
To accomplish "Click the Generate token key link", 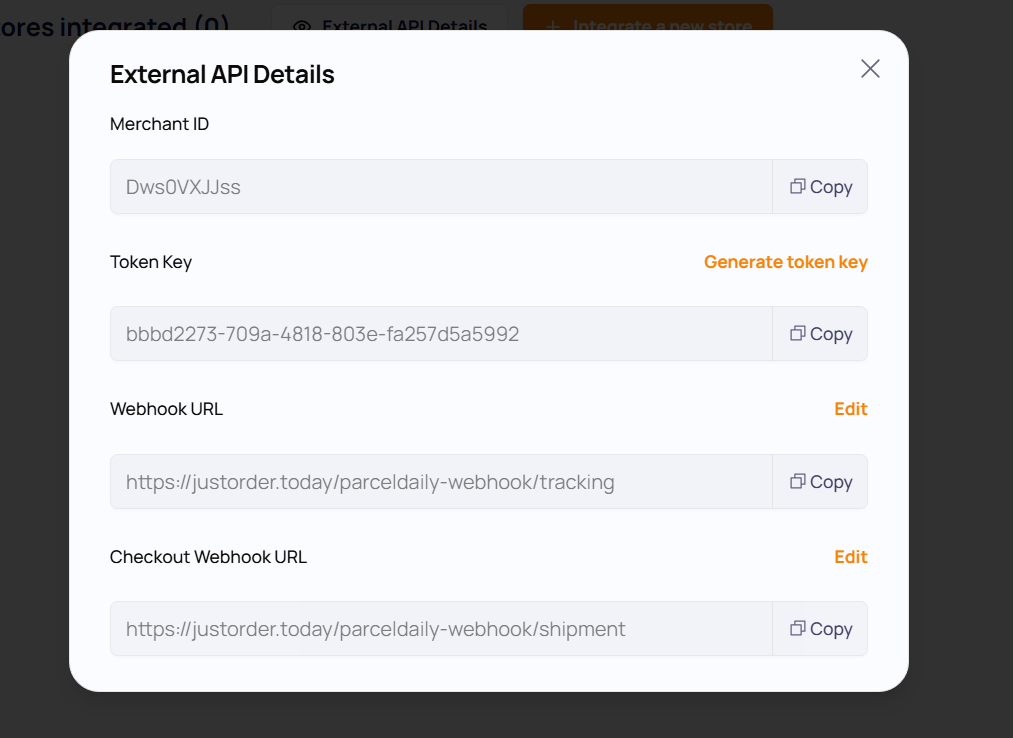I will click(785, 262).
